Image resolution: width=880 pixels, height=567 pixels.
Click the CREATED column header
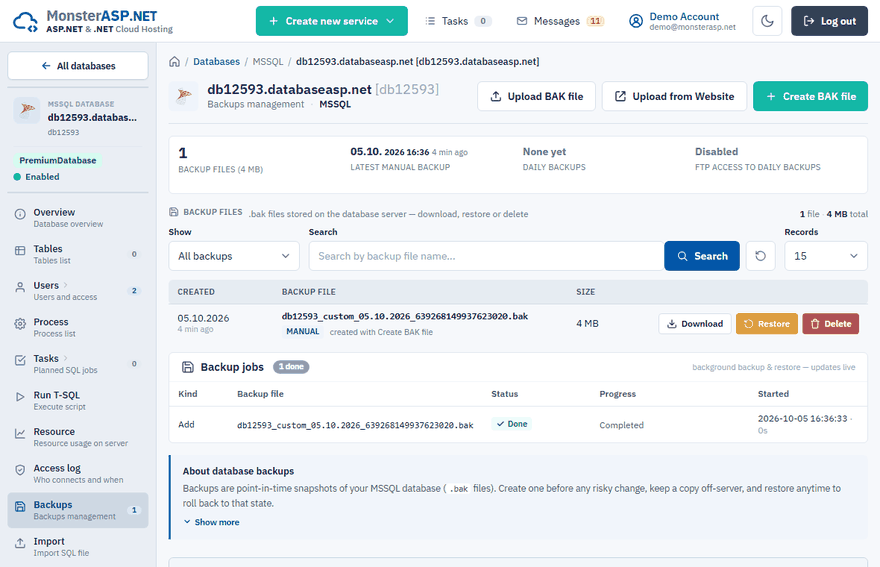(196, 292)
